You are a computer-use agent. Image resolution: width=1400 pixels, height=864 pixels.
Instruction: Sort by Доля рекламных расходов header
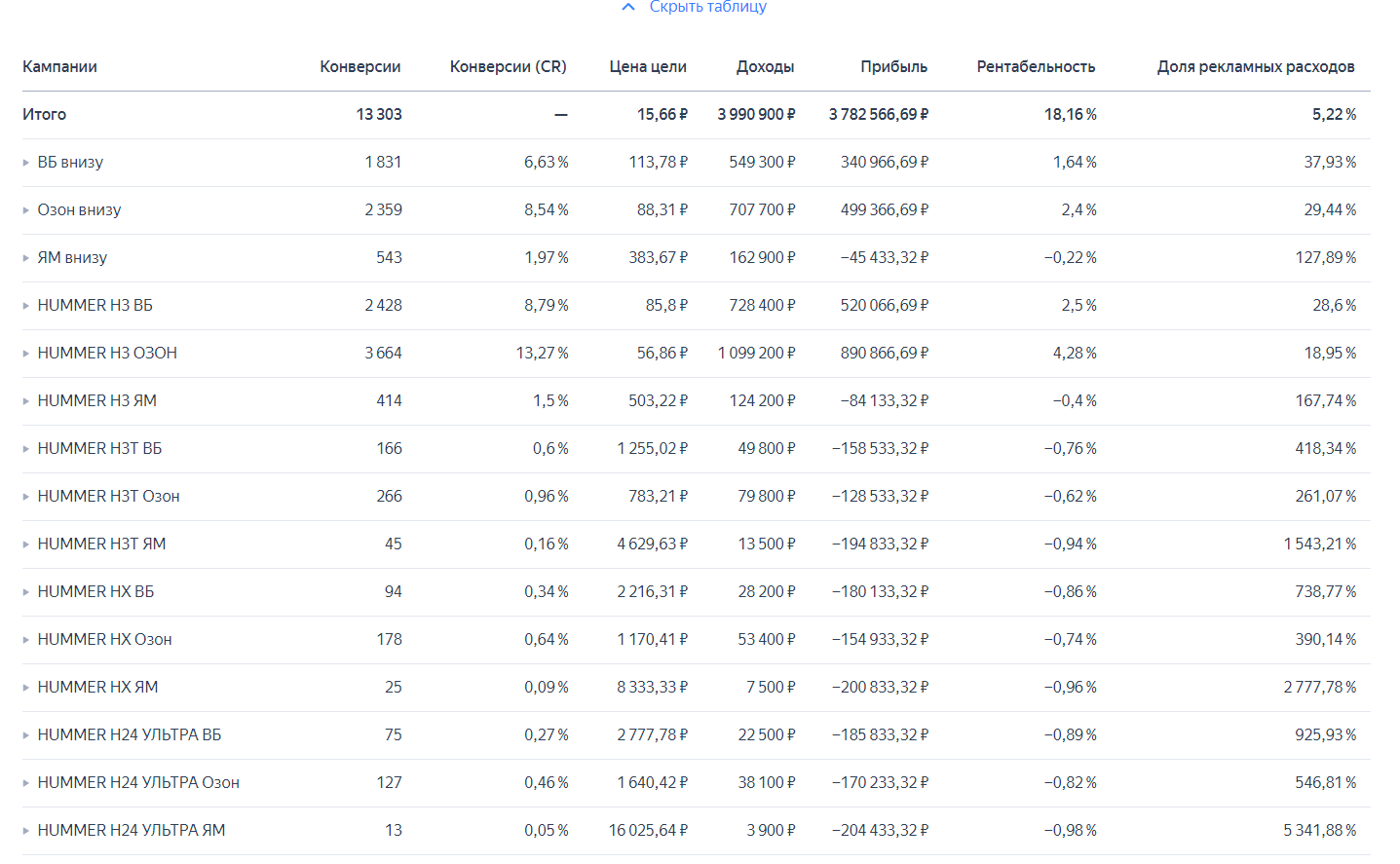pyautogui.click(x=1255, y=66)
